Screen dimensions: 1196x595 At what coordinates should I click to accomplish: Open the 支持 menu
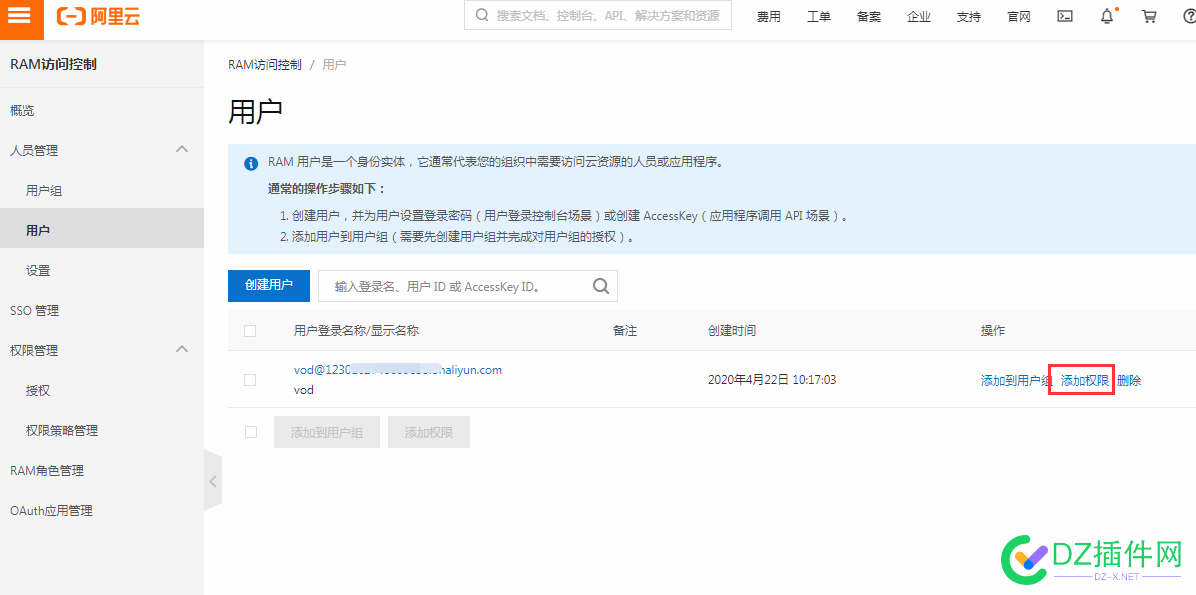969,17
